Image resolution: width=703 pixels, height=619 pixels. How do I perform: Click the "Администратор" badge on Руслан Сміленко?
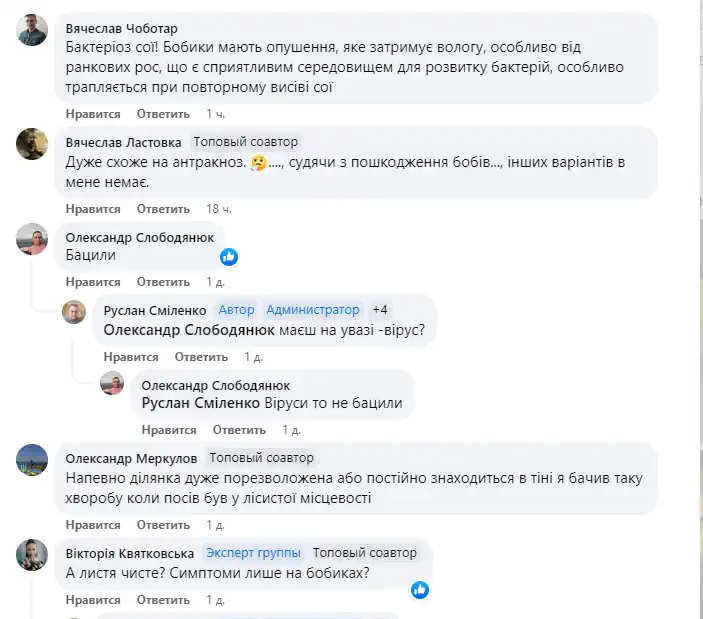pyautogui.click(x=312, y=309)
